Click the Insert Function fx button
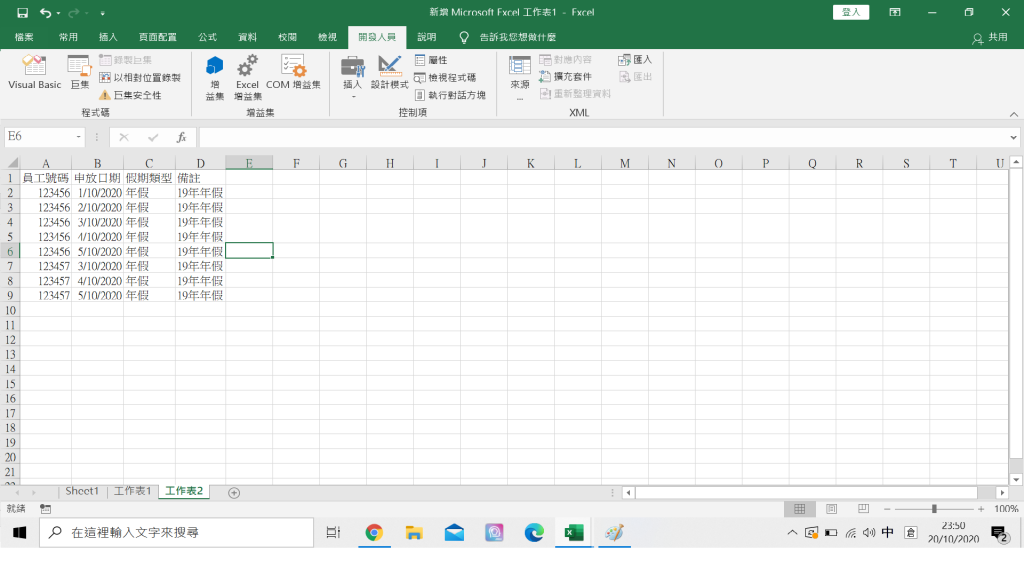This screenshot has width=1024, height=576. pyautogui.click(x=182, y=137)
